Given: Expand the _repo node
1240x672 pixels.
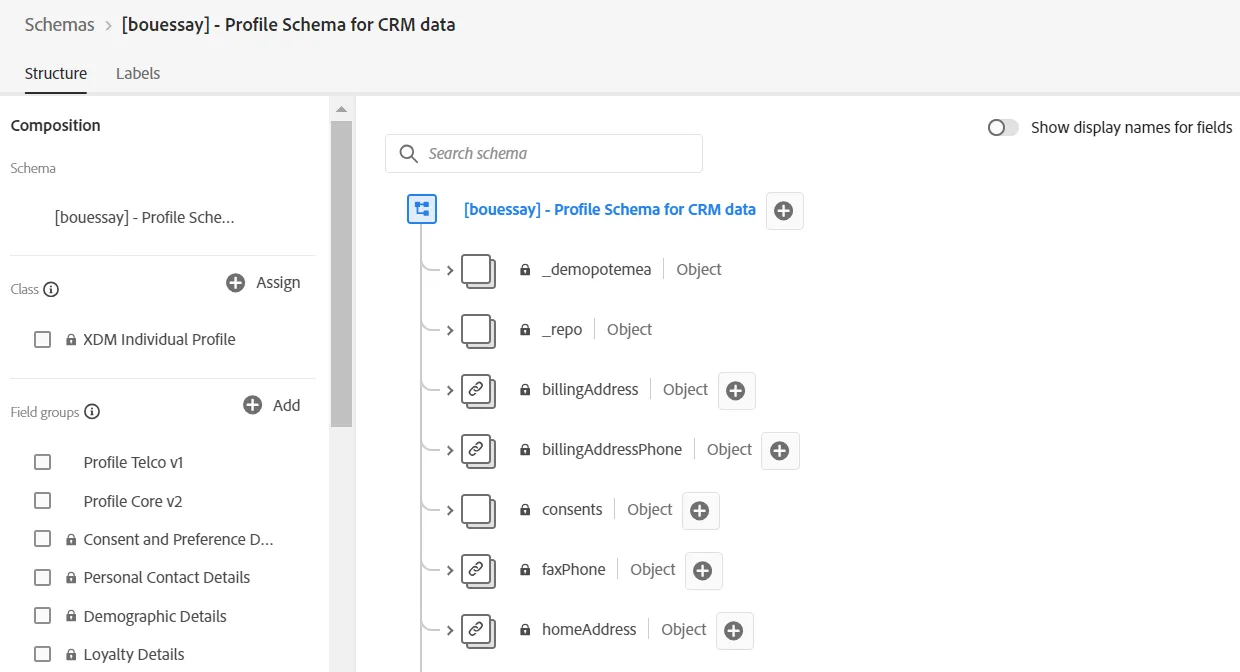Looking at the screenshot, I should click(x=450, y=331).
